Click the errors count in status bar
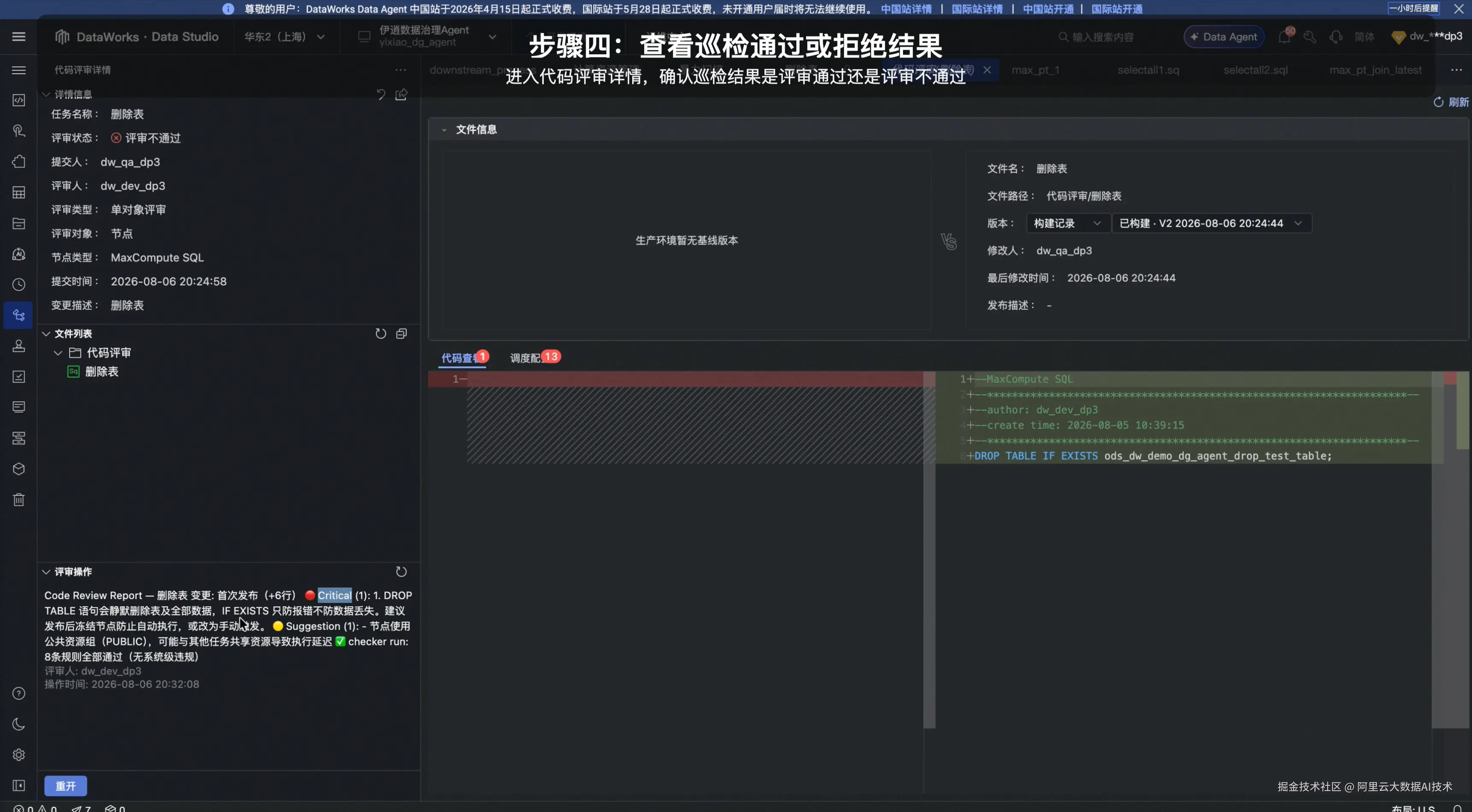Screen dimensions: 1472x812 click(23, 808)
